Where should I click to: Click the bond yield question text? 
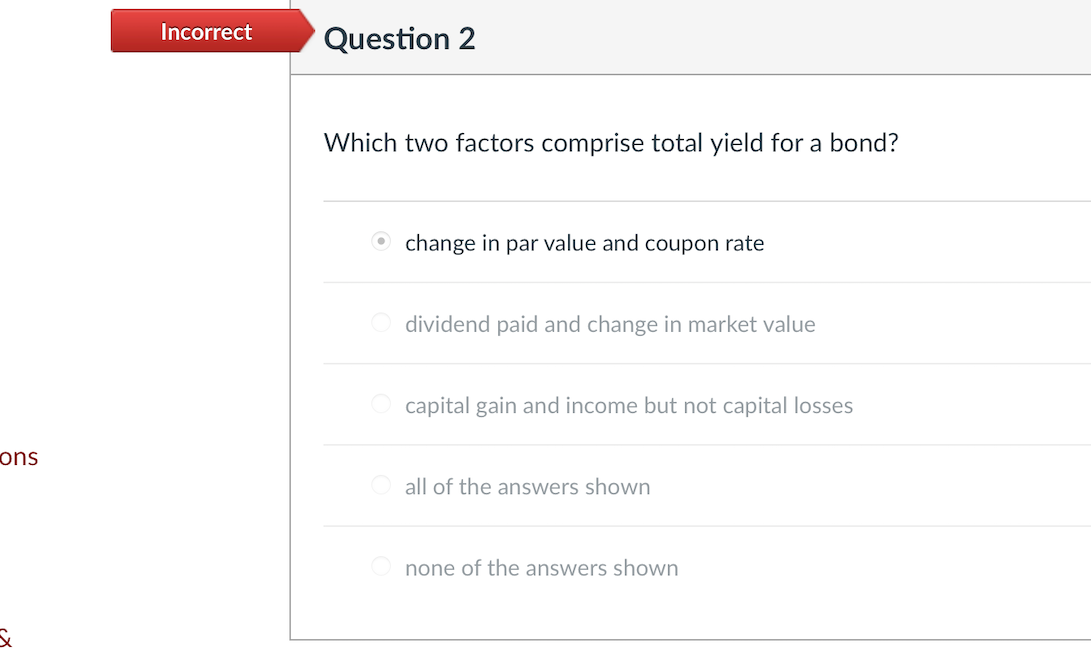click(610, 142)
